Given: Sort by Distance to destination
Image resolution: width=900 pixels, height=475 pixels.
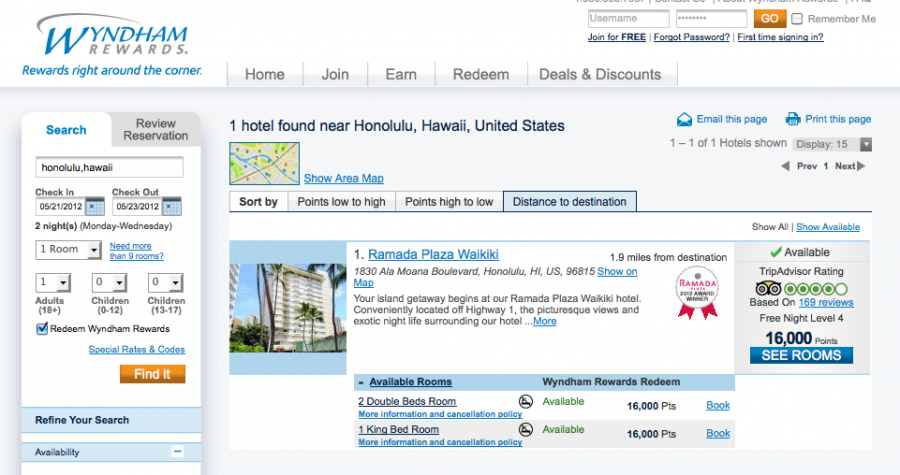Looking at the screenshot, I should (569, 202).
